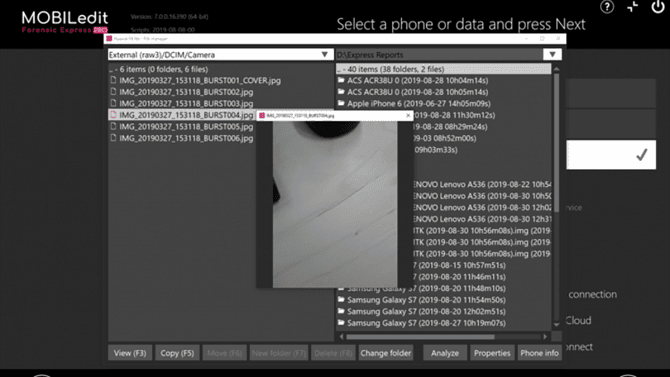Screen dimensions: 670x377
Task: Click scroll left arrow of right pane
Action: pos(341,337)
